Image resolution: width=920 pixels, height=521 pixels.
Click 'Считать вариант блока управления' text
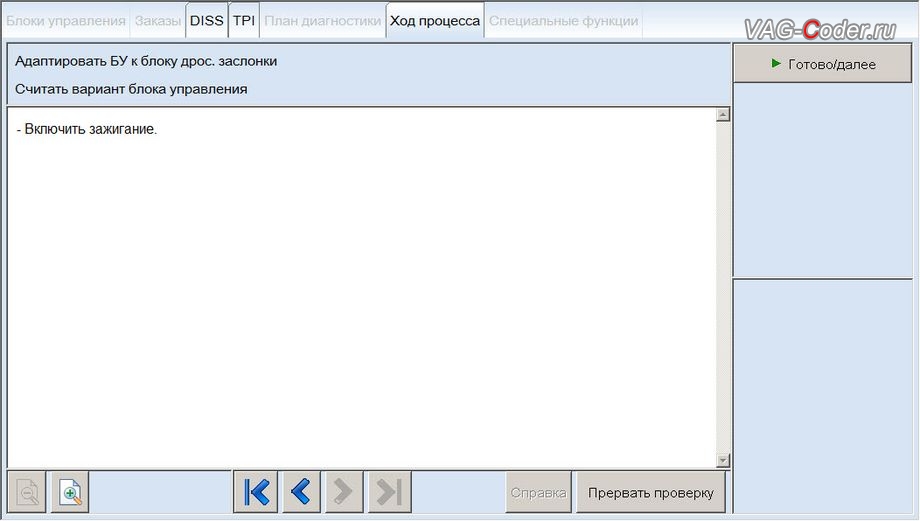[x=131, y=89]
